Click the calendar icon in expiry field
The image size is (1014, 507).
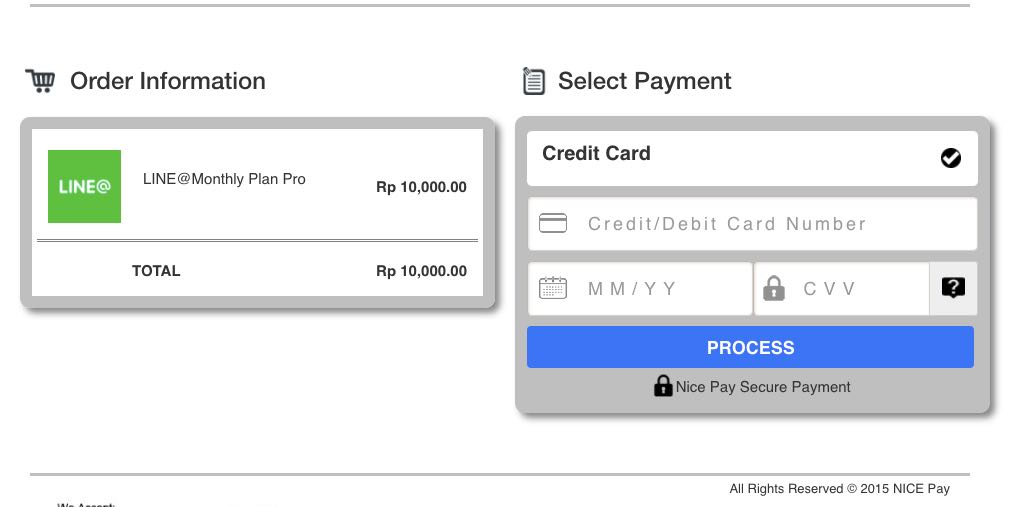tap(553, 289)
